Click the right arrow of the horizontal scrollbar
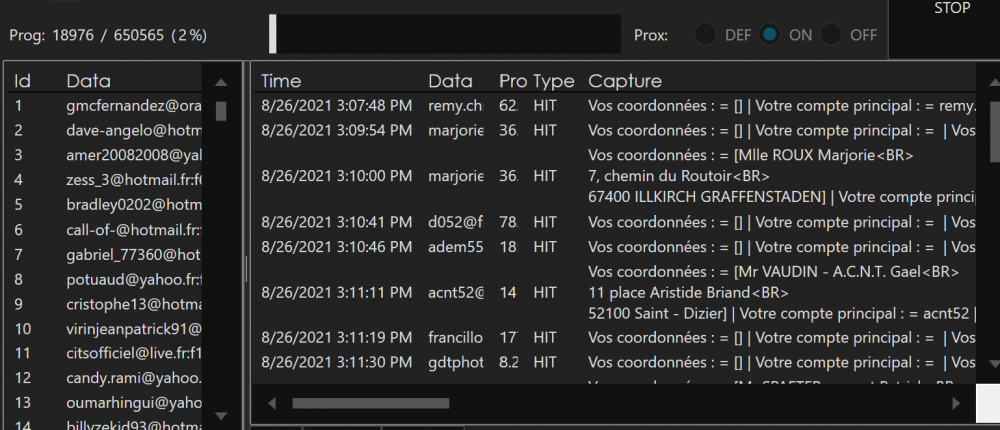This screenshot has width=1000, height=430. (x=957, y=404)
